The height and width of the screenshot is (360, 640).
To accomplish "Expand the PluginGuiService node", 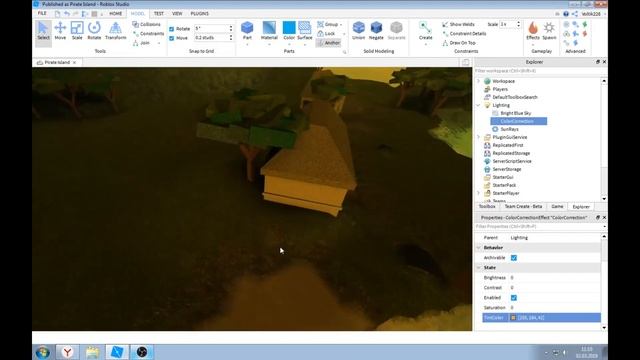I will point(479,137).
